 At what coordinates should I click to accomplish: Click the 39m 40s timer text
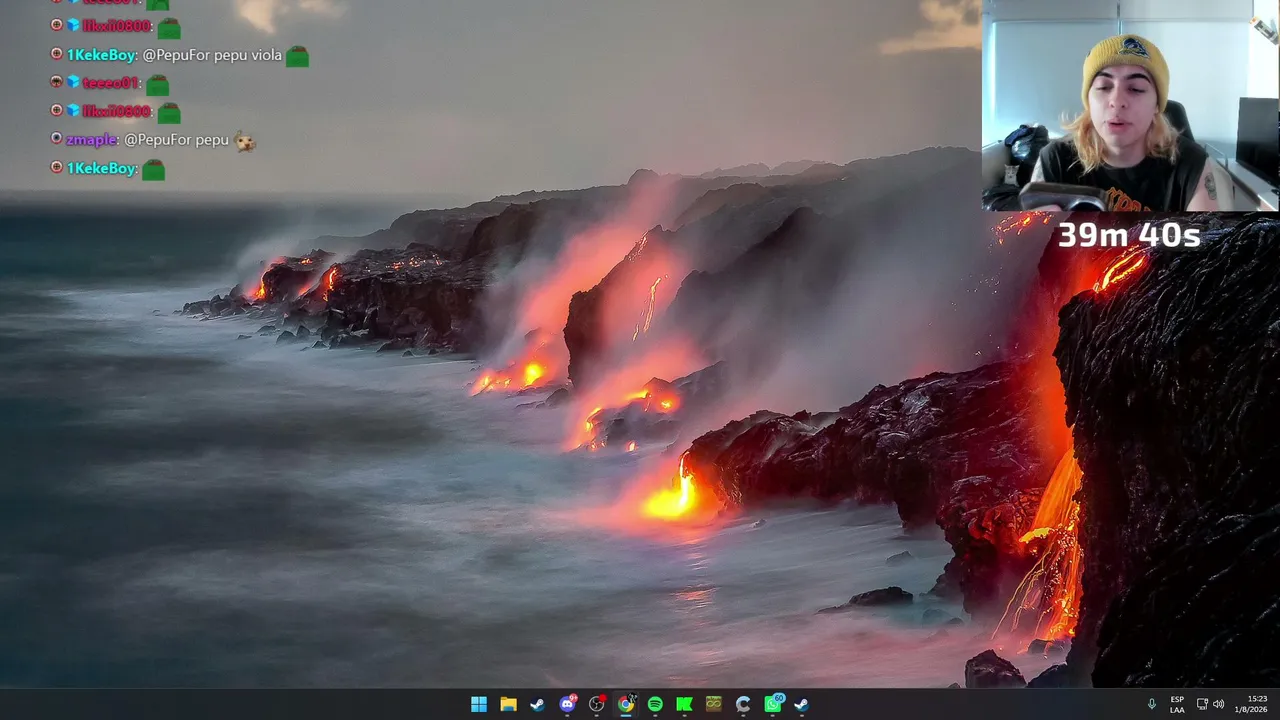coord(1129,235)
